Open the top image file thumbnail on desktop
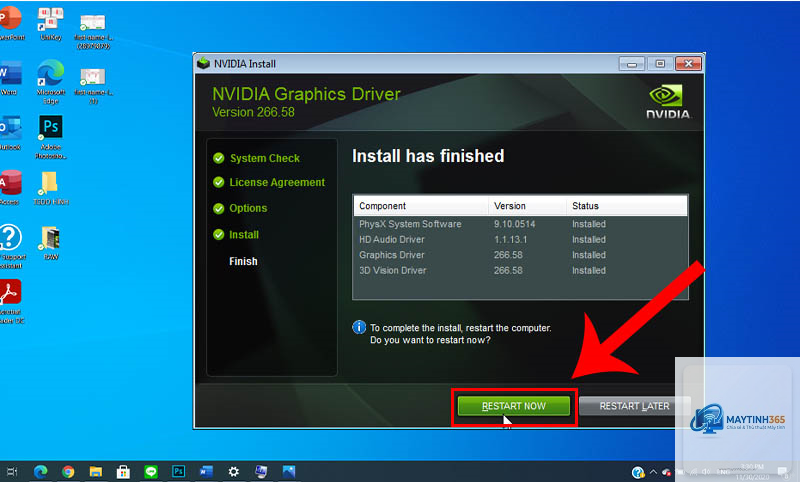Viewport: 800px width, 482px height. point(93,32)
